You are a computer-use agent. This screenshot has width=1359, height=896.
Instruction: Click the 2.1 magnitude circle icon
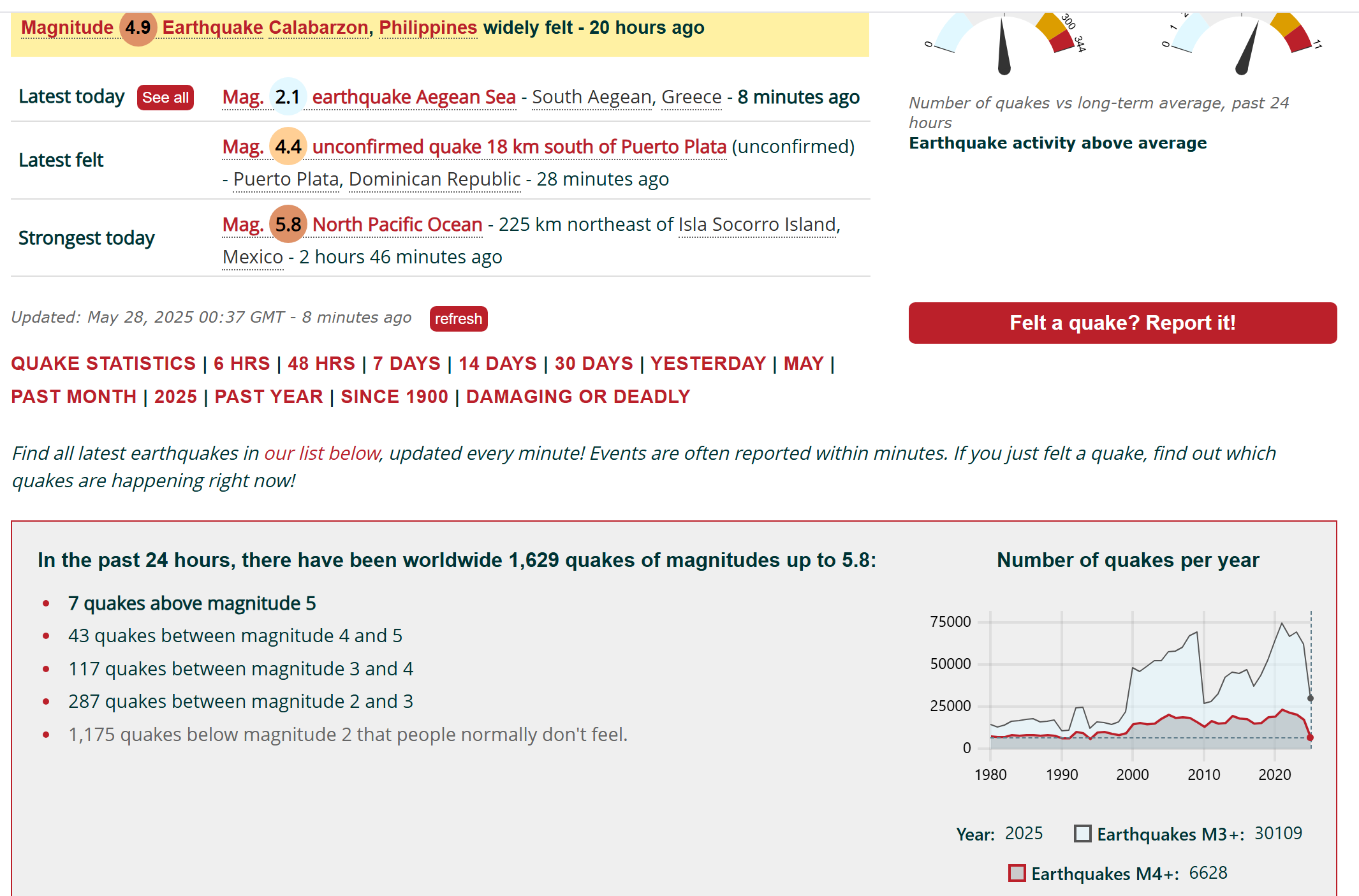[x=288, y=97]
